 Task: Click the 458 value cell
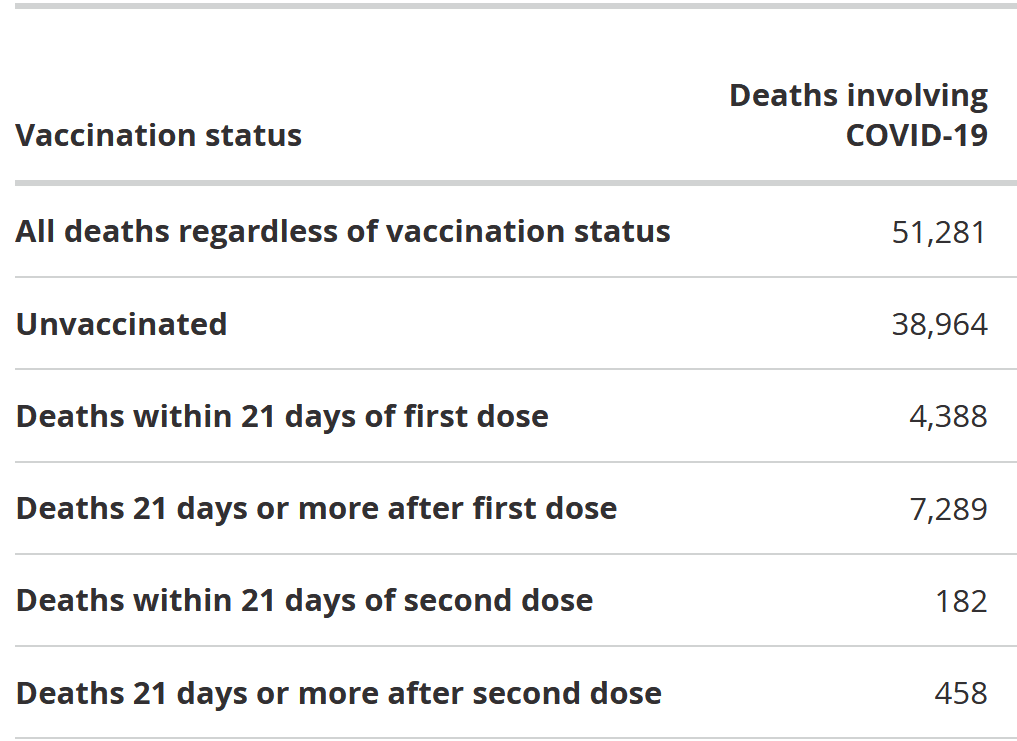961,694
